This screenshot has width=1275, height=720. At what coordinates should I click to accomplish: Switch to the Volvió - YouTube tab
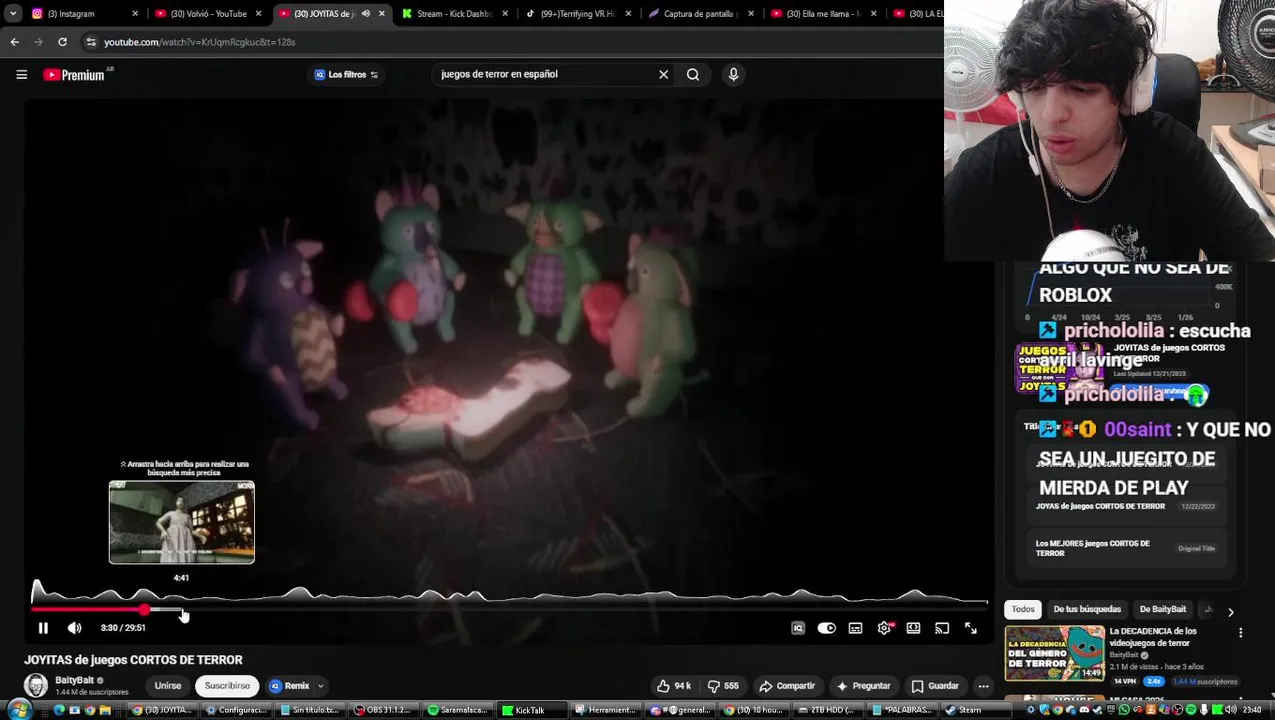tap(208, 14)
